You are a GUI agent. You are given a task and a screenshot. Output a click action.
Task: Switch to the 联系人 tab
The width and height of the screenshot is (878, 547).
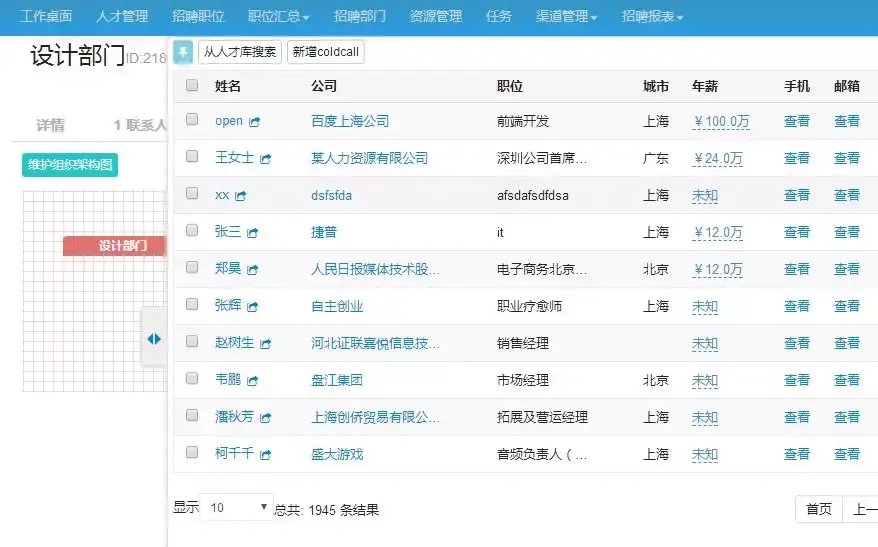(140, 125)
